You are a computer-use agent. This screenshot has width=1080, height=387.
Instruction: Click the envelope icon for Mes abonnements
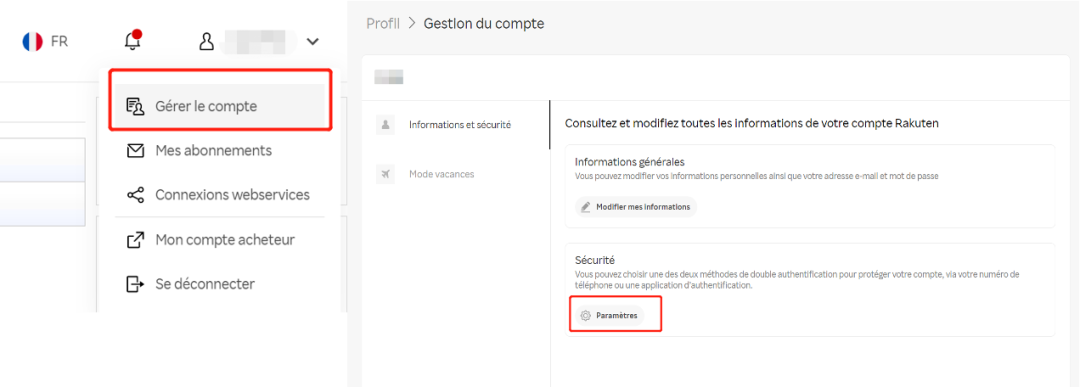click(x=135, y=151)
